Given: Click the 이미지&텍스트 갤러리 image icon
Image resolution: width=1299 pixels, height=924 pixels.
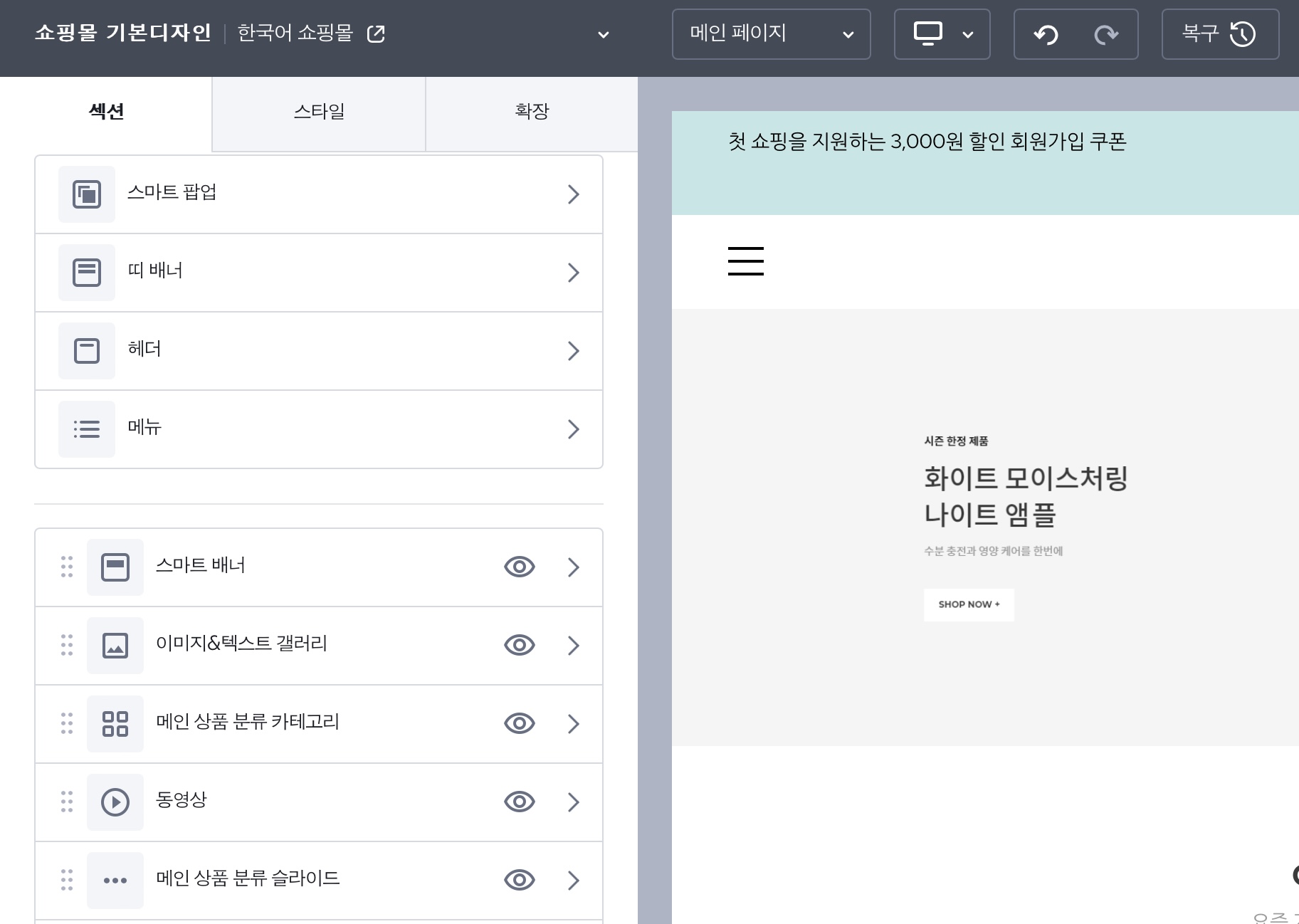Looking at the screenshot, I should pos(115,646).
